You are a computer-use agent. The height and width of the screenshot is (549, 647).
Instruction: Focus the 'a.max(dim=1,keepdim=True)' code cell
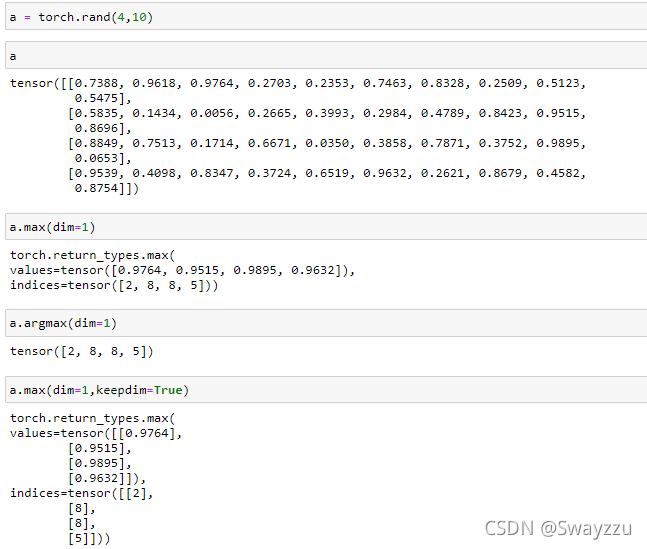320,389
